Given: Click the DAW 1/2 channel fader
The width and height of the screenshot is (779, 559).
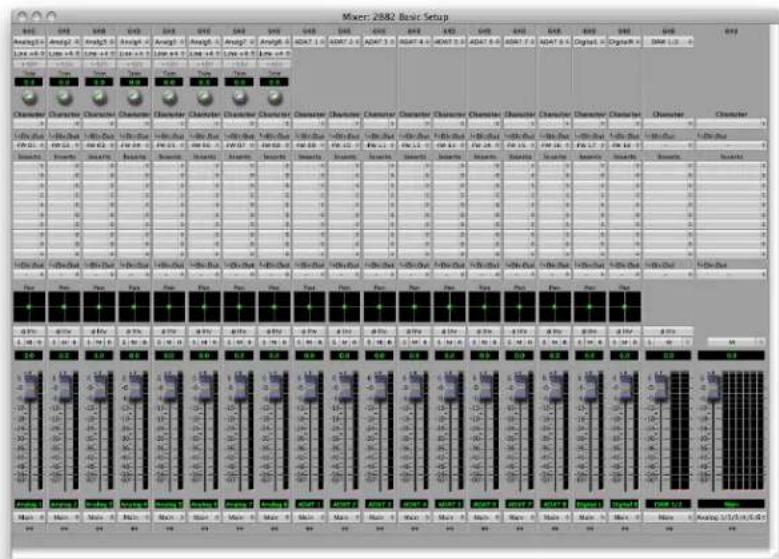Looking at the screenshot, I should click(x=661, y=387).
